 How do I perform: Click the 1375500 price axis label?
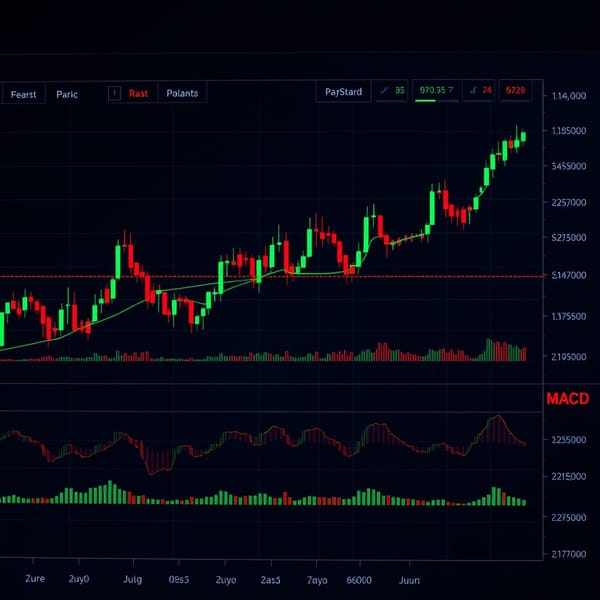click(569, 316)
